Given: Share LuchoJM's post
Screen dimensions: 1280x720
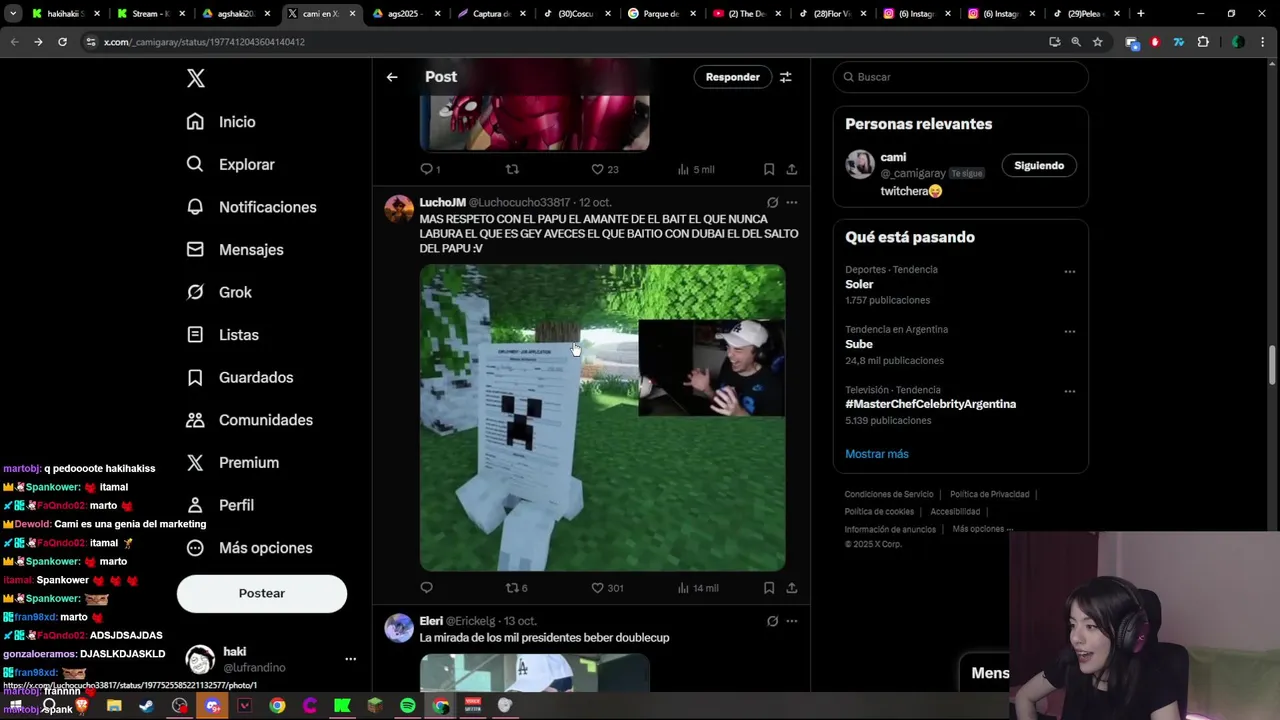Looking at the screenshot, I should click(792, 588).
